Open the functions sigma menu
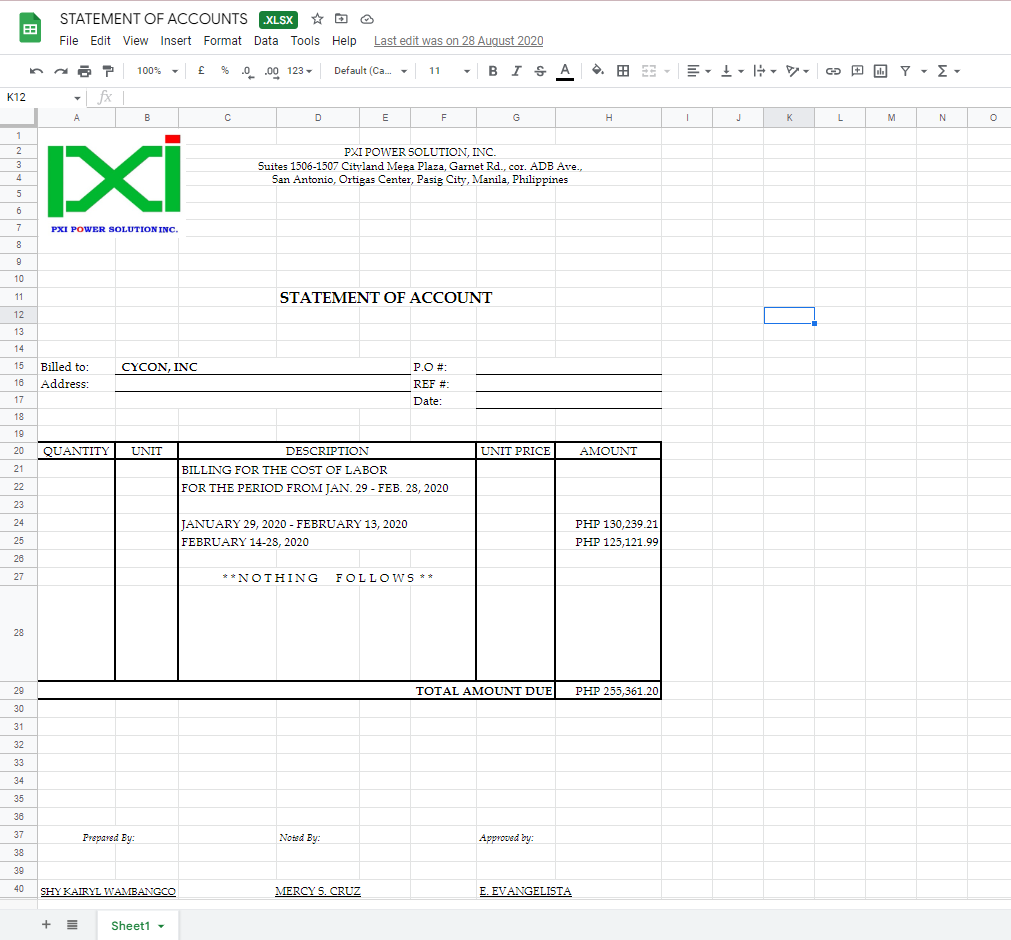This screenshot has width=1011, height=940. coord(948,71)
